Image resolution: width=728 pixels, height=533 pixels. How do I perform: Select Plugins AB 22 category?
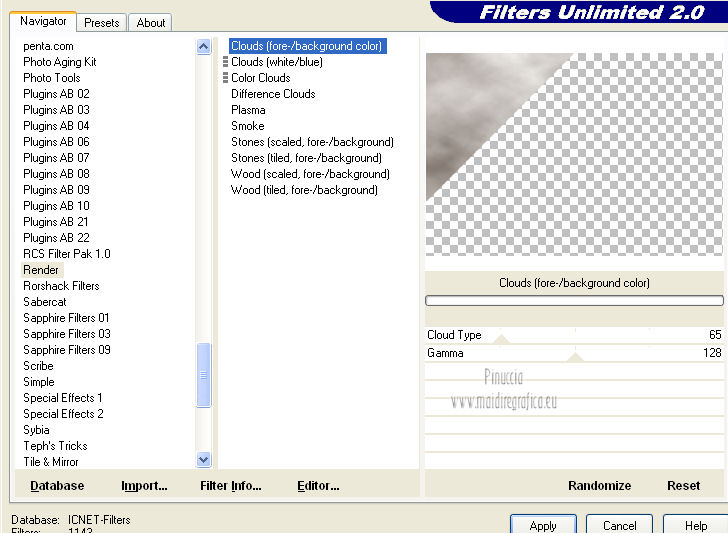click(x=56, y=238)
